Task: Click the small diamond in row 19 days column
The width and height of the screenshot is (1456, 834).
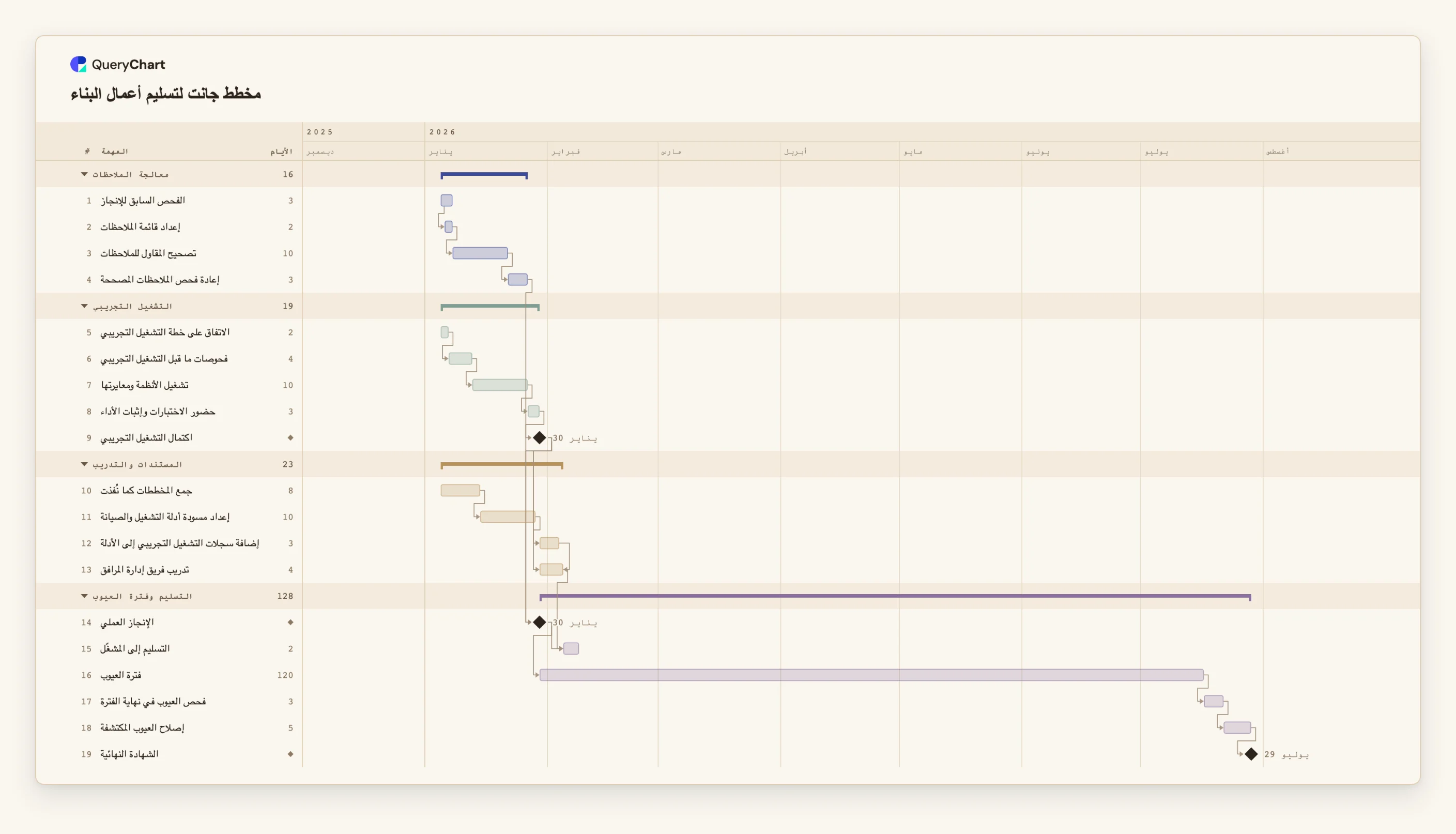Action: click(x=290, y=754)
